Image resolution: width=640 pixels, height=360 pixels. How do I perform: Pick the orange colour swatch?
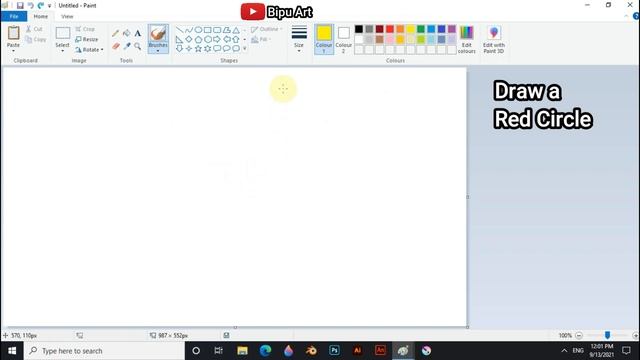click(400, 29)
